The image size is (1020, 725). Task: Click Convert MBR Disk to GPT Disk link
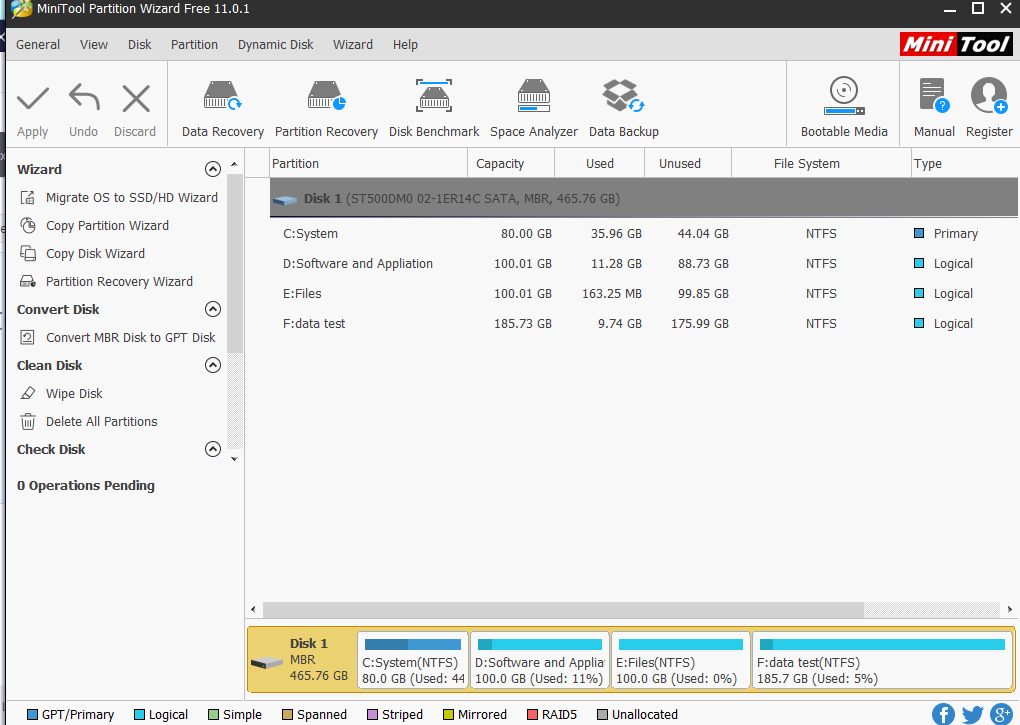[130, 337]
